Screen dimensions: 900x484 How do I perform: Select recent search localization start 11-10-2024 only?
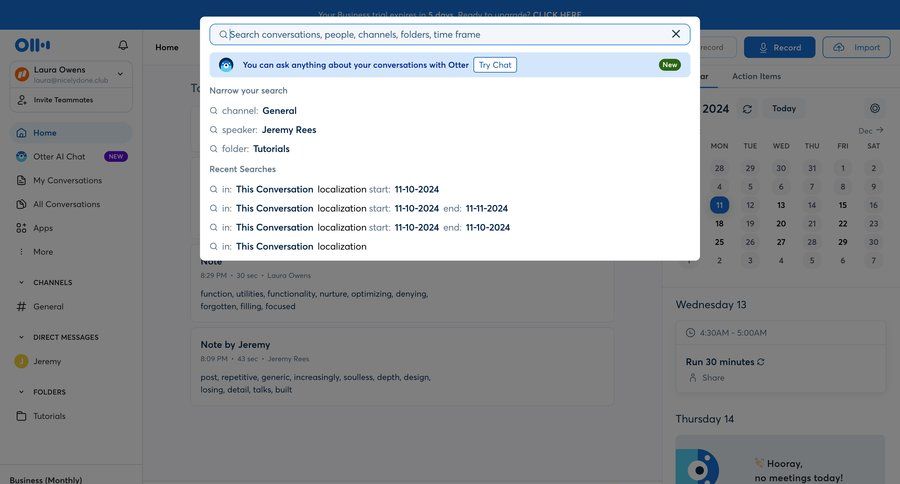click(x=324, y=189)
